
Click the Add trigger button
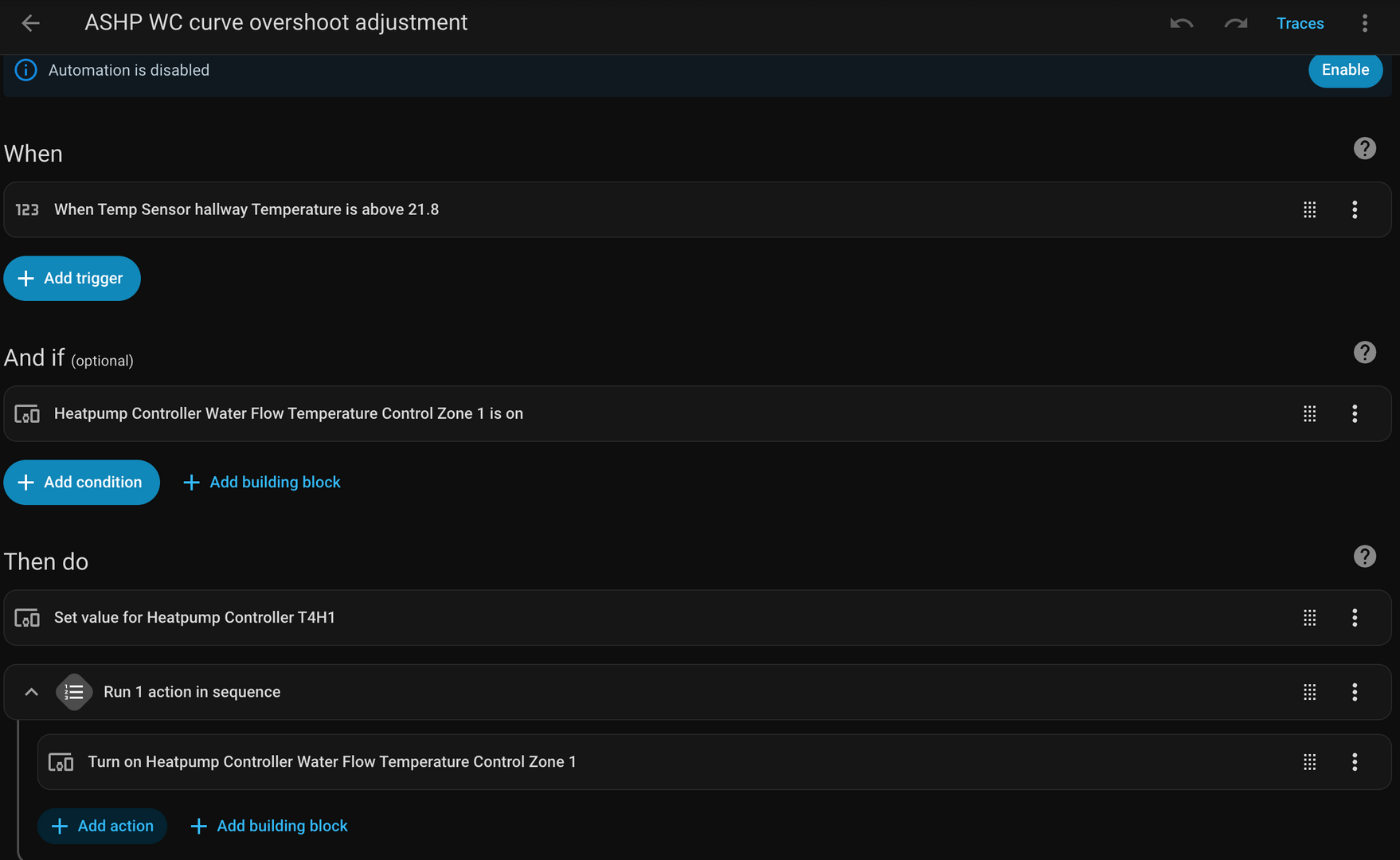(72, 278)
